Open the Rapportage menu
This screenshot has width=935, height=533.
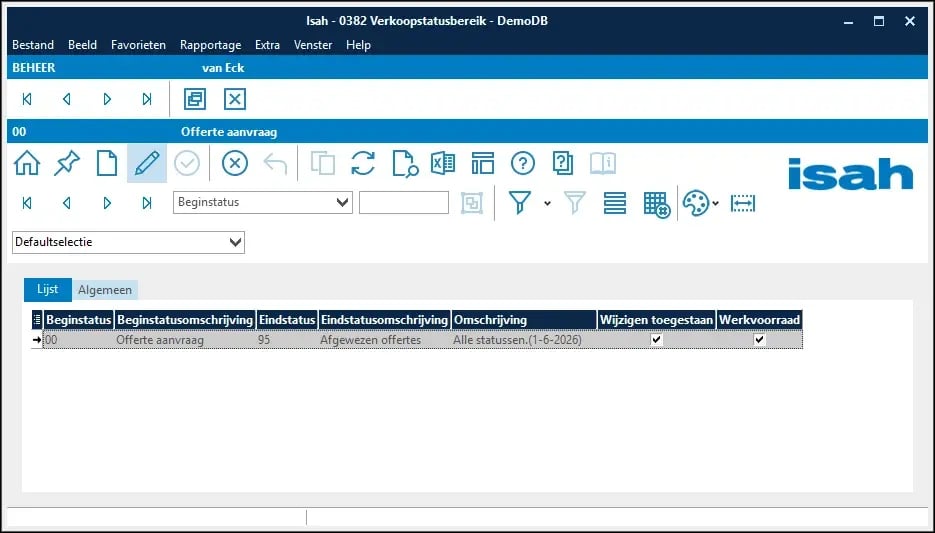210,45
